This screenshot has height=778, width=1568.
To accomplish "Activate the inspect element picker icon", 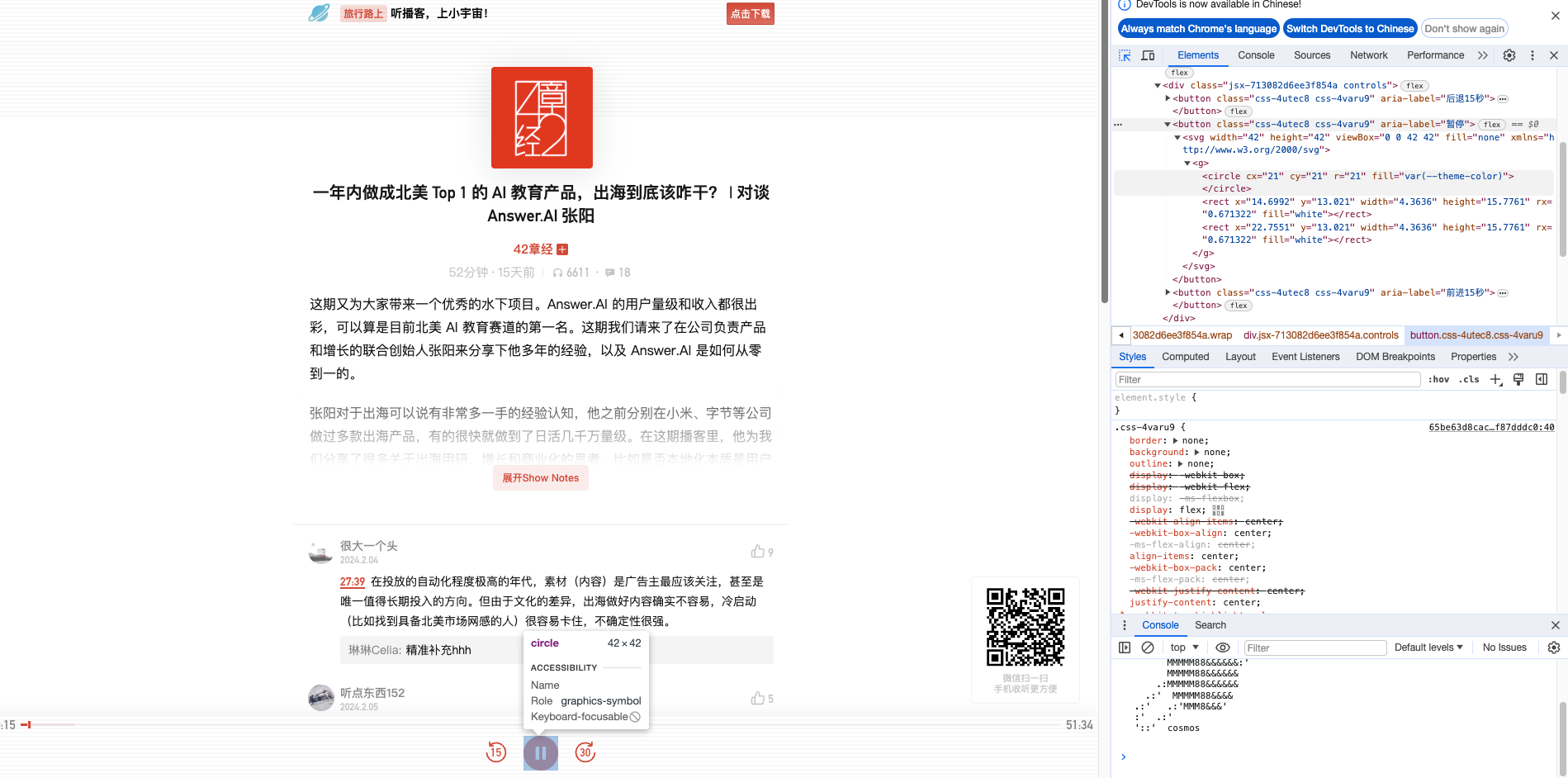I will pos(1125,55).
